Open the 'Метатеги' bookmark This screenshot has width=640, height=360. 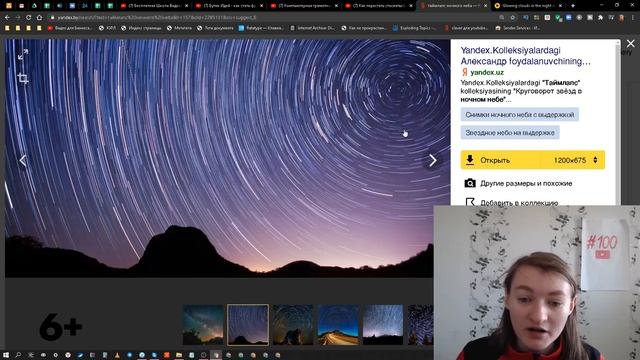(179, 28)
